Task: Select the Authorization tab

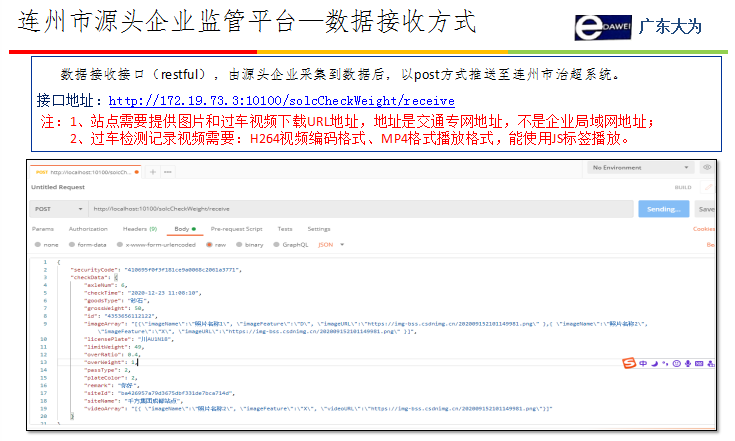Action: pyautogui.click(x=88, y=229)
